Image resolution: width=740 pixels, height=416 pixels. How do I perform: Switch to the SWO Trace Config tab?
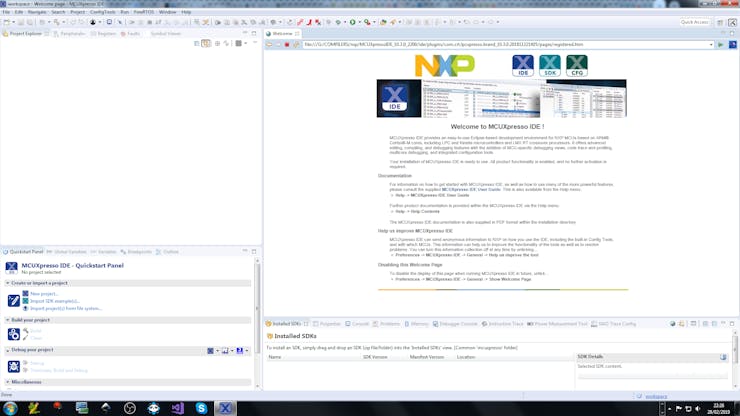coord(614,324)
